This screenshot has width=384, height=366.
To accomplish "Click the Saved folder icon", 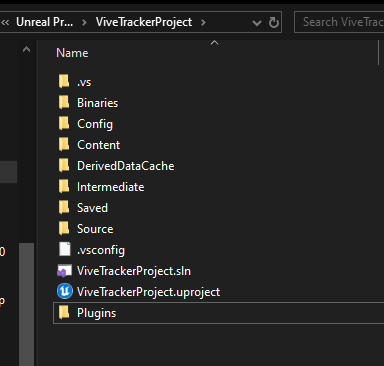I will [x=64, y=207].
